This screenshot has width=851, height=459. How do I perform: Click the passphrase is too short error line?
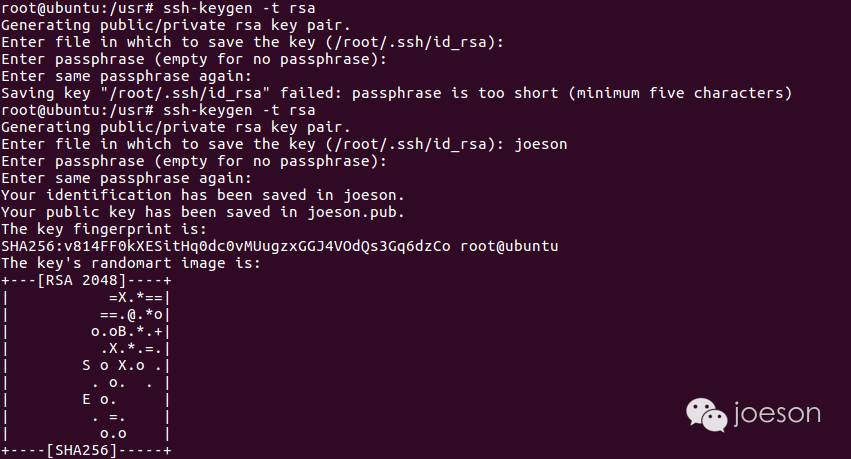396,93
